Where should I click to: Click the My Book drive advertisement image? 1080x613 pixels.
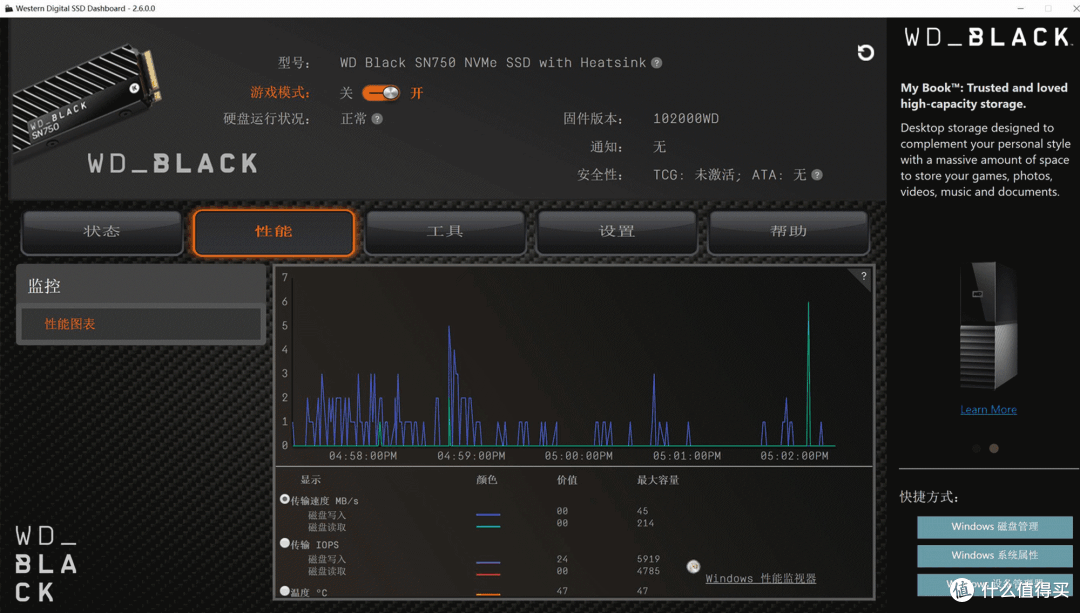988,325
